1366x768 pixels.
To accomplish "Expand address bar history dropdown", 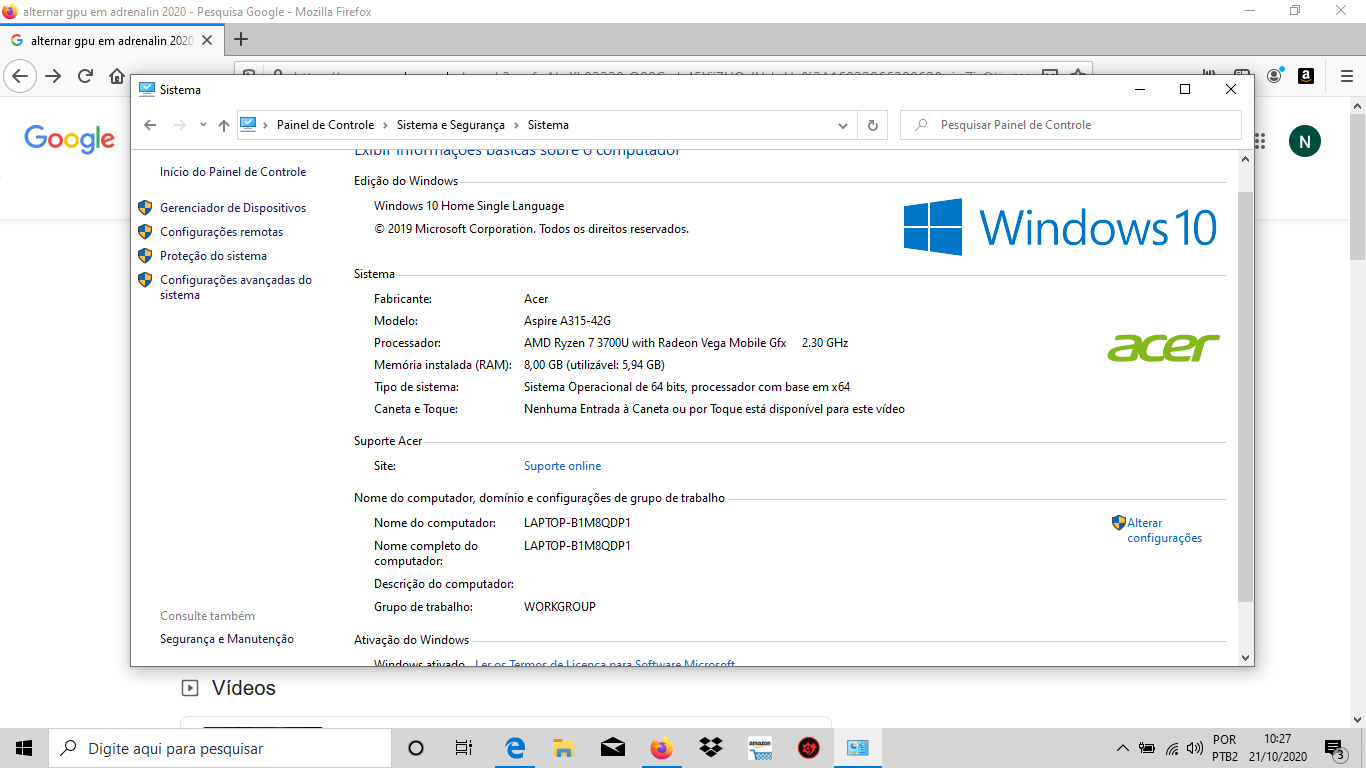I will (843, 125).
